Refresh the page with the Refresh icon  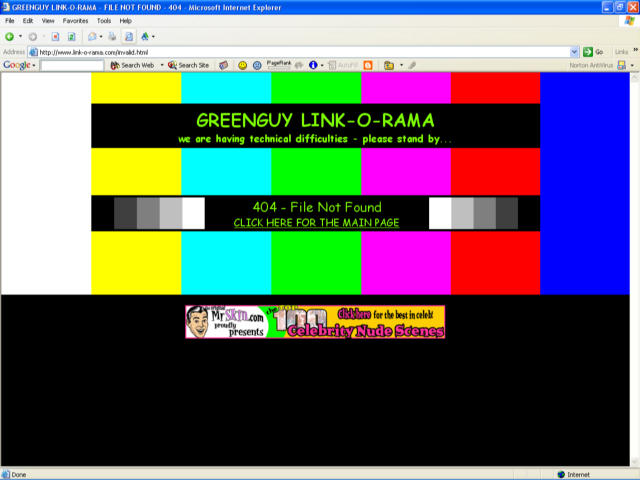71,36
